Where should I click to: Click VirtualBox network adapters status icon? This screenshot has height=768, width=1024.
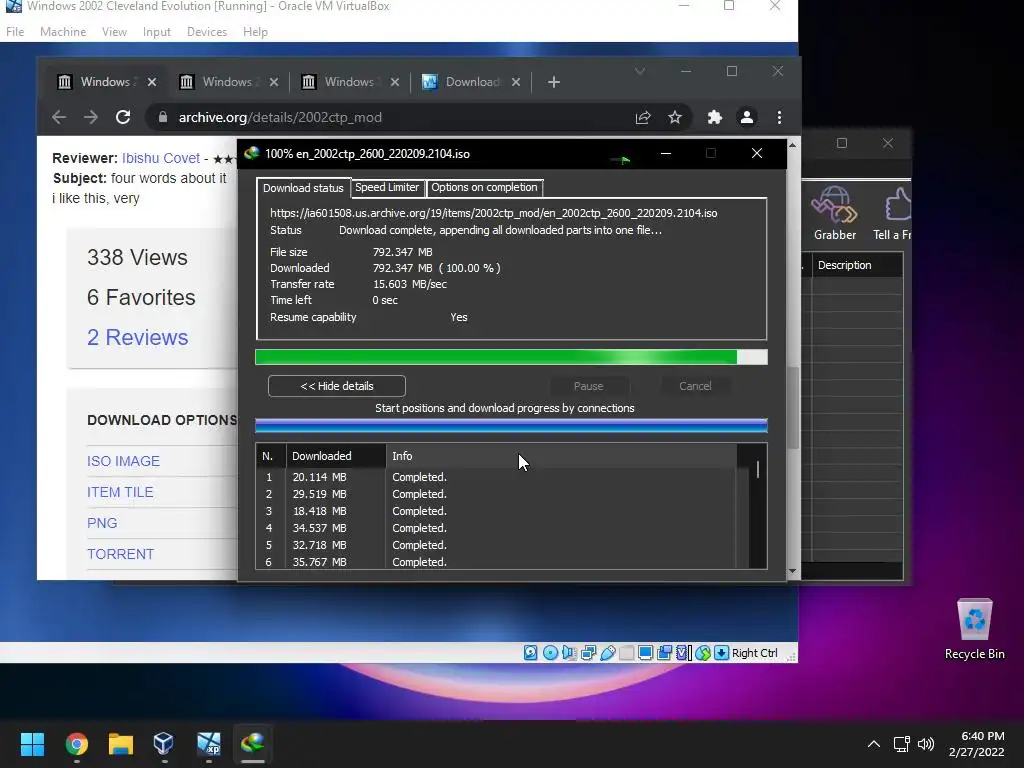coord(588,652)
